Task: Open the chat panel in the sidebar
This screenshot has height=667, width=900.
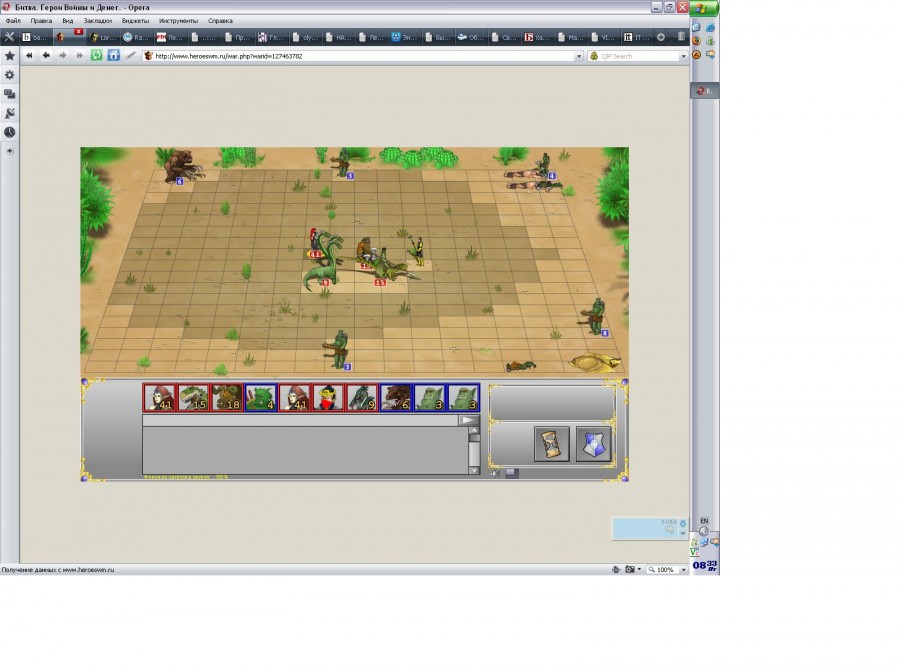Action: tap(10, 94)
